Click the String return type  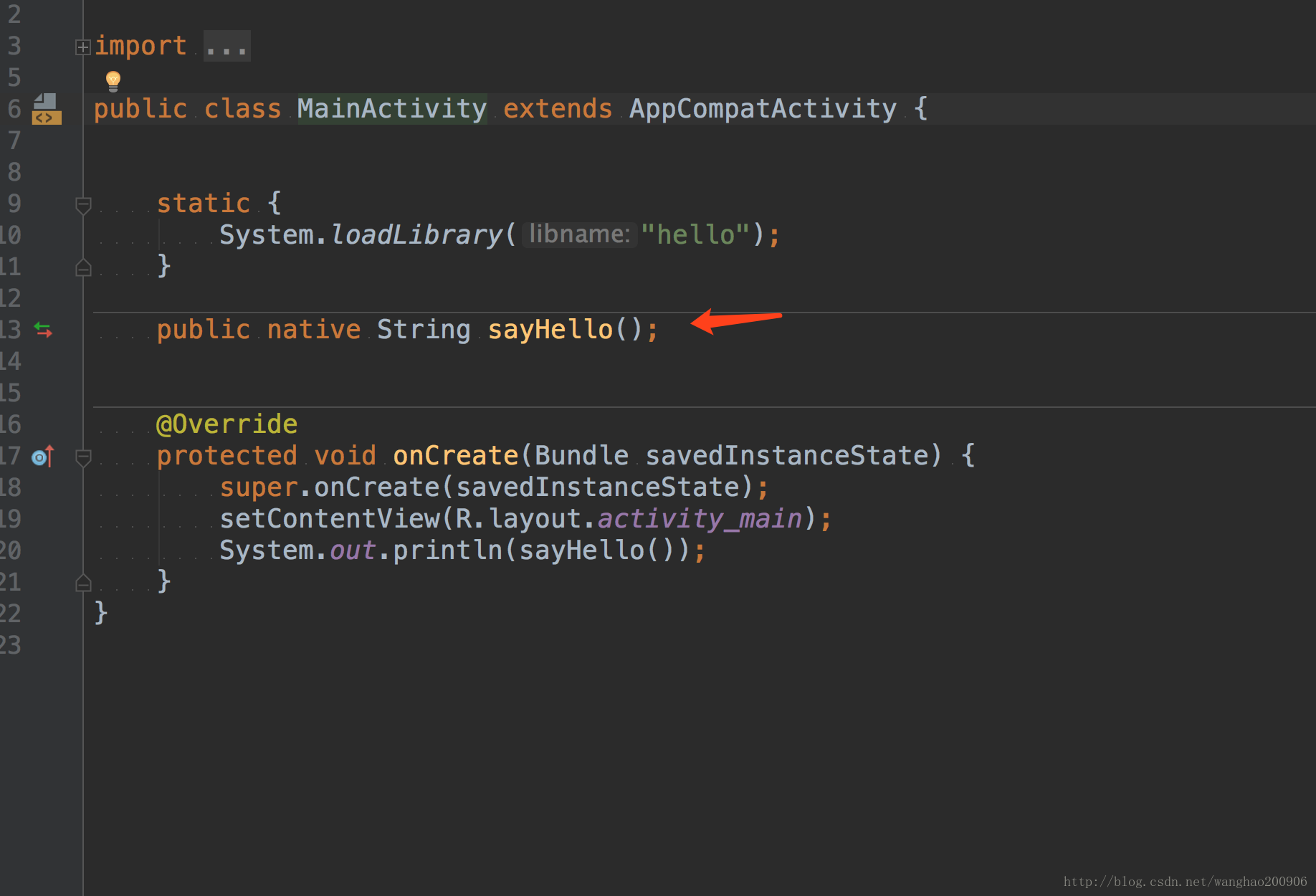point(424,330)
